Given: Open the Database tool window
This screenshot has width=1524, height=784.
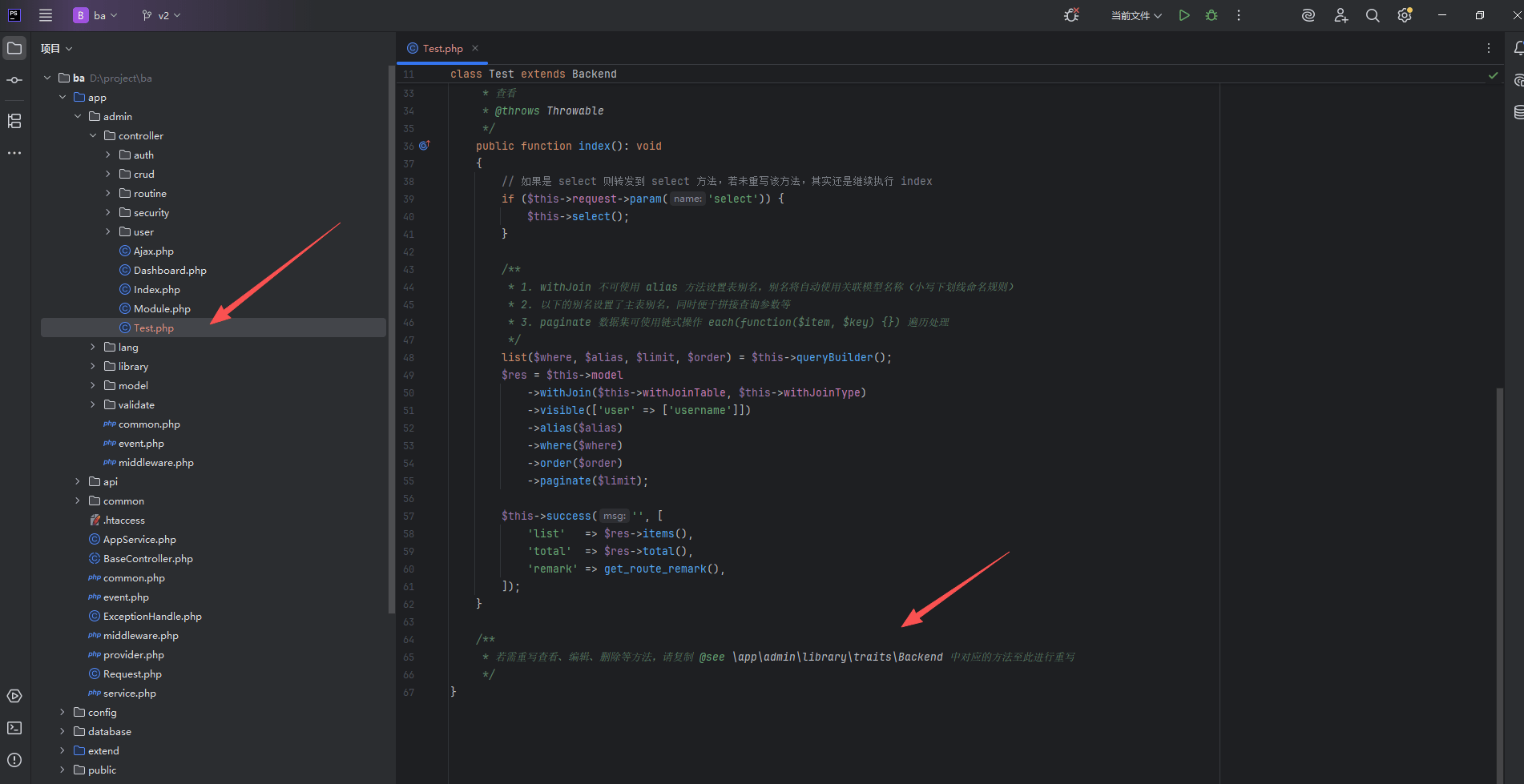Looking at the screenshot, I should (x=1518, y=112).
